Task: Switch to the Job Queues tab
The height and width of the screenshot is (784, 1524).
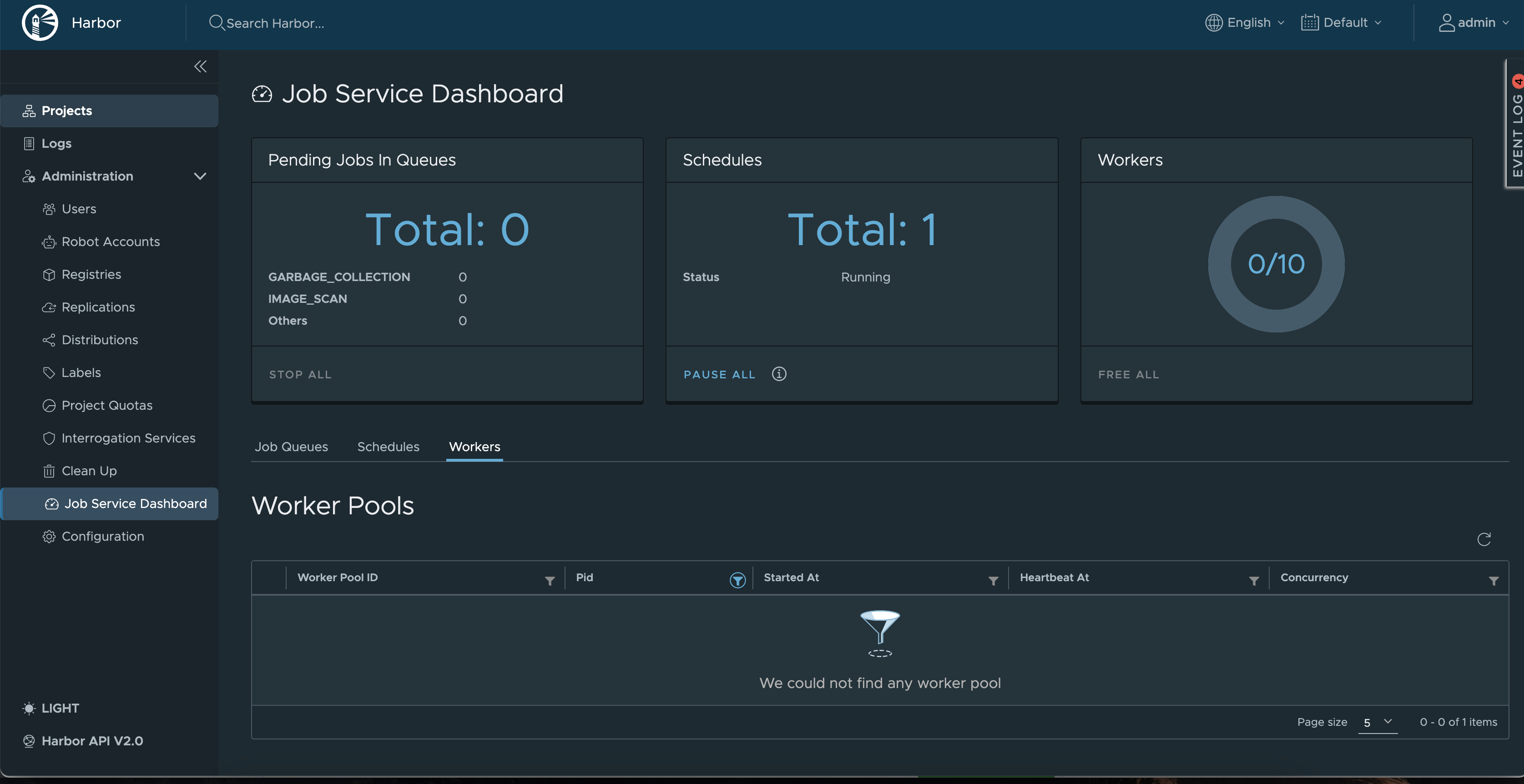Action: (x=291, y=447)
